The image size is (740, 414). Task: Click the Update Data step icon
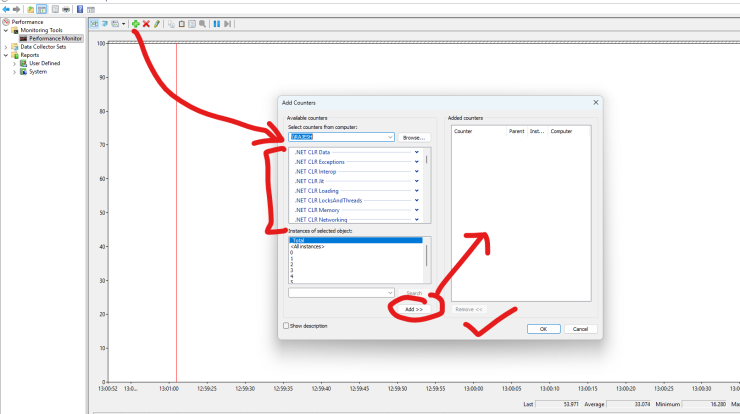click(x=228, y=23)
